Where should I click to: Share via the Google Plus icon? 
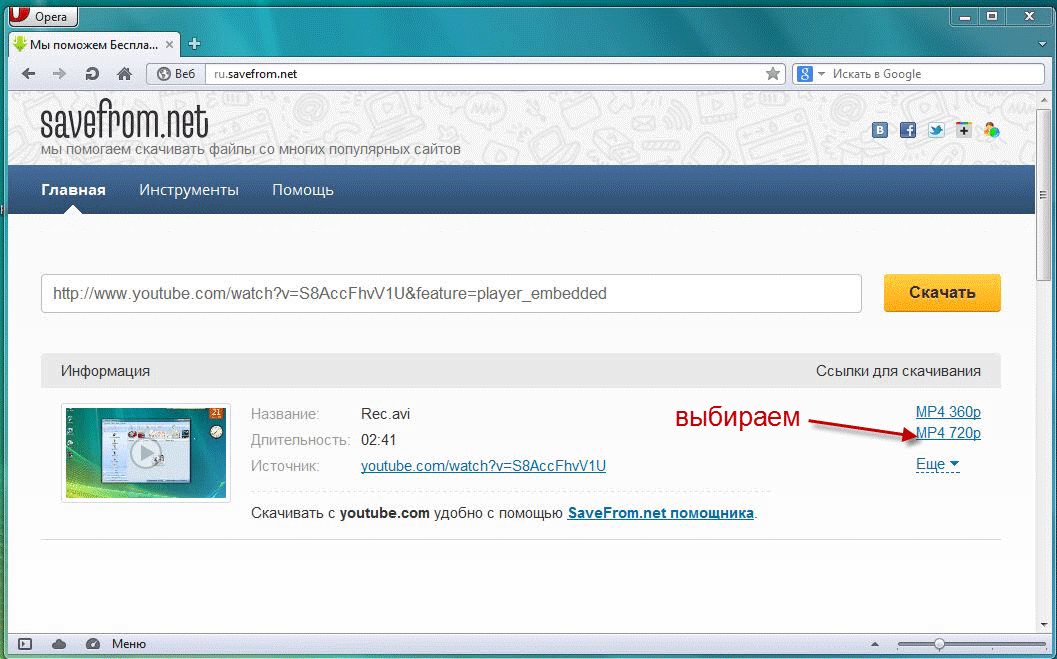pos(964,130)
